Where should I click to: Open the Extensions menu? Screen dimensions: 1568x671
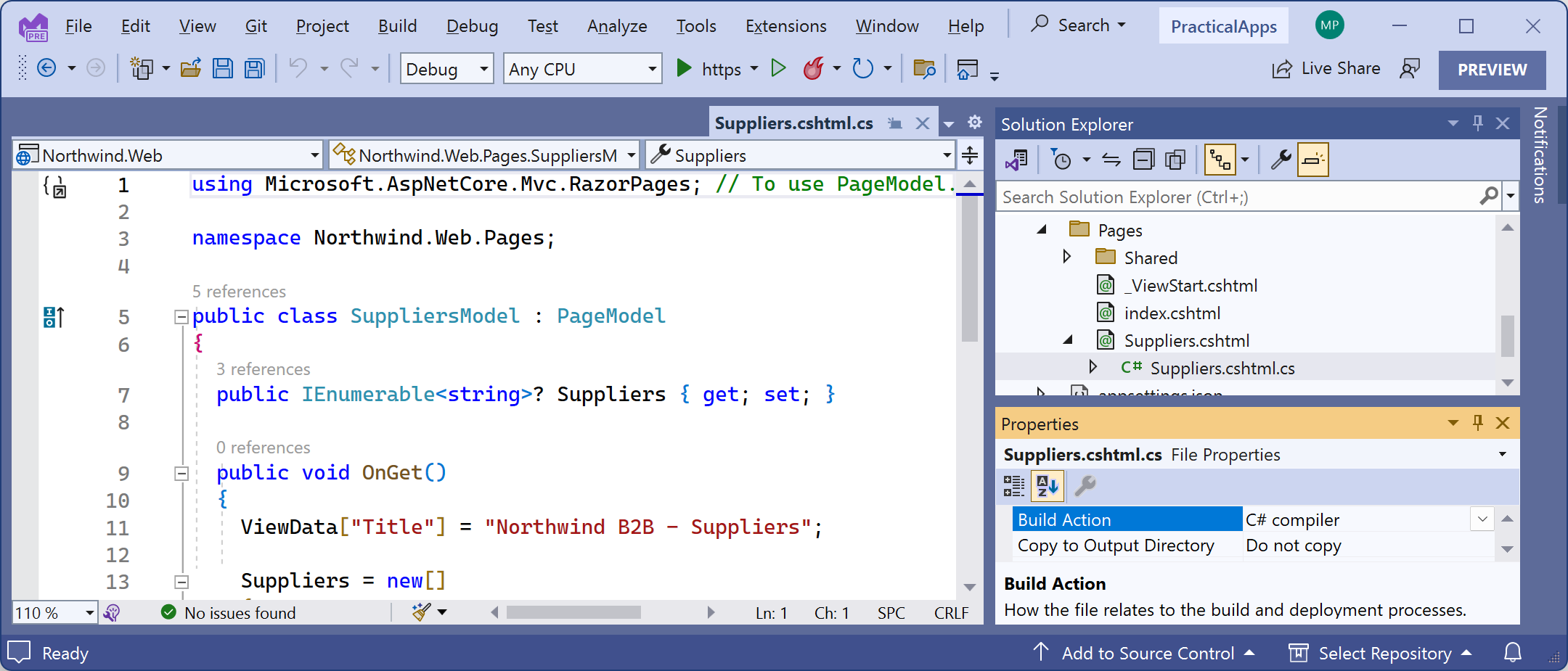click(x=785, y=26)
